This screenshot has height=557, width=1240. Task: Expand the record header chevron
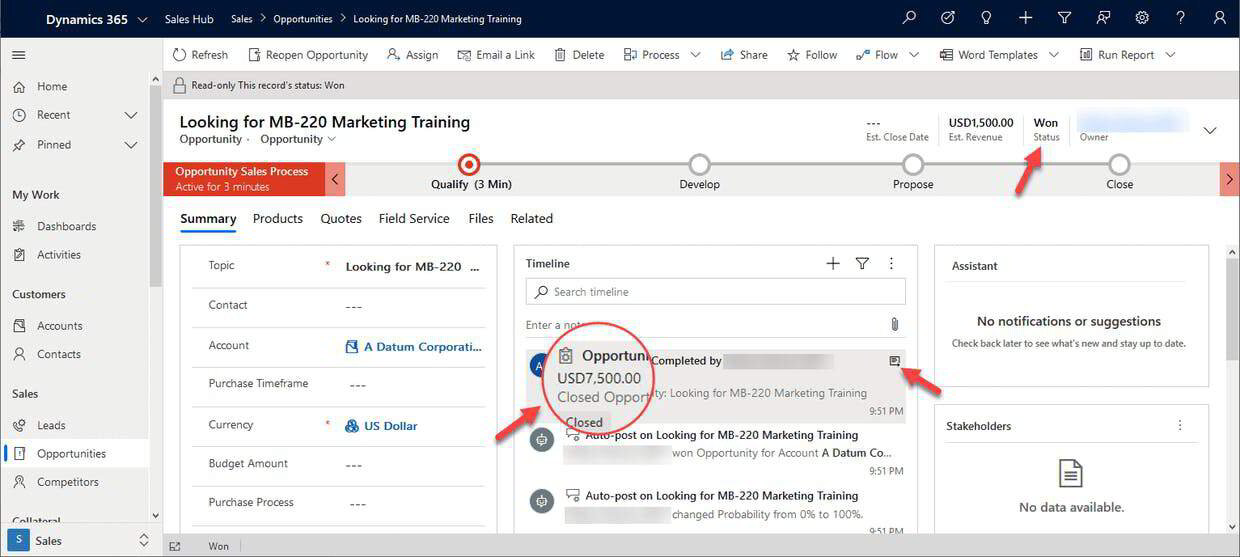pyautogui.click(x=1210, y=130)
